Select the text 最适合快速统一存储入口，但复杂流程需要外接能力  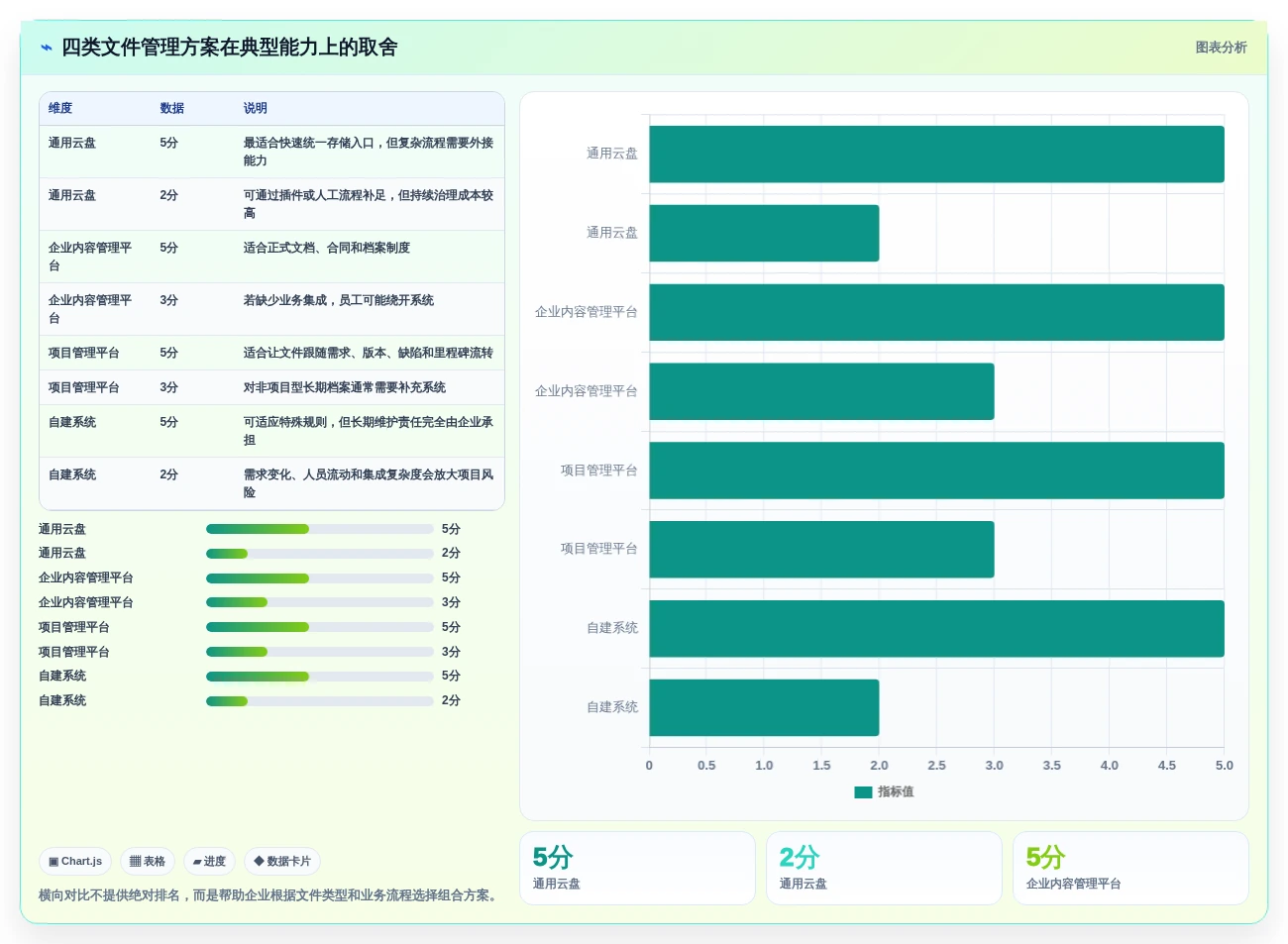click(369, 152)
